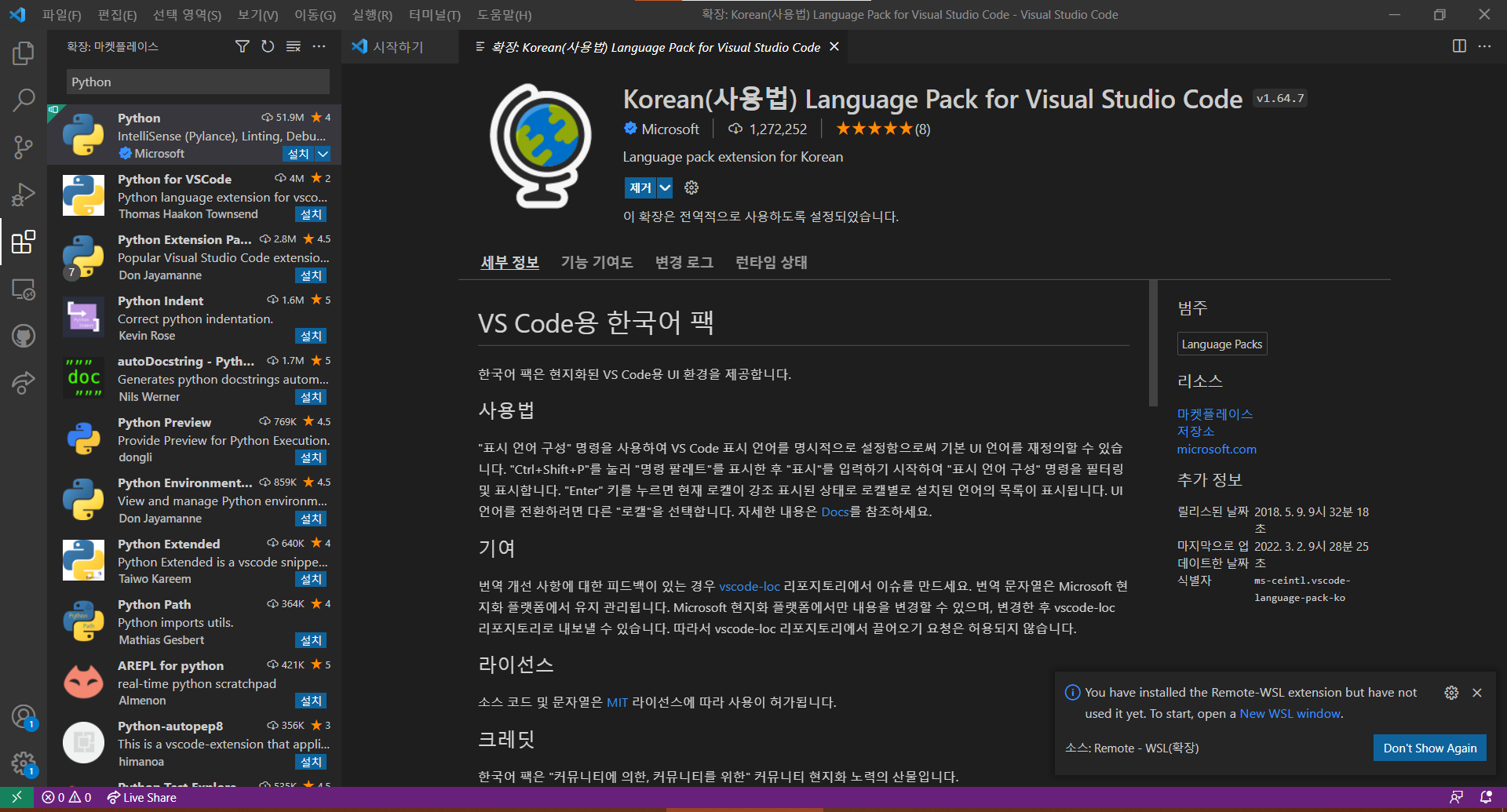Select the 변경 로그 tab
This screenshot has height=812, width=1507.
(x=684, y=262)
